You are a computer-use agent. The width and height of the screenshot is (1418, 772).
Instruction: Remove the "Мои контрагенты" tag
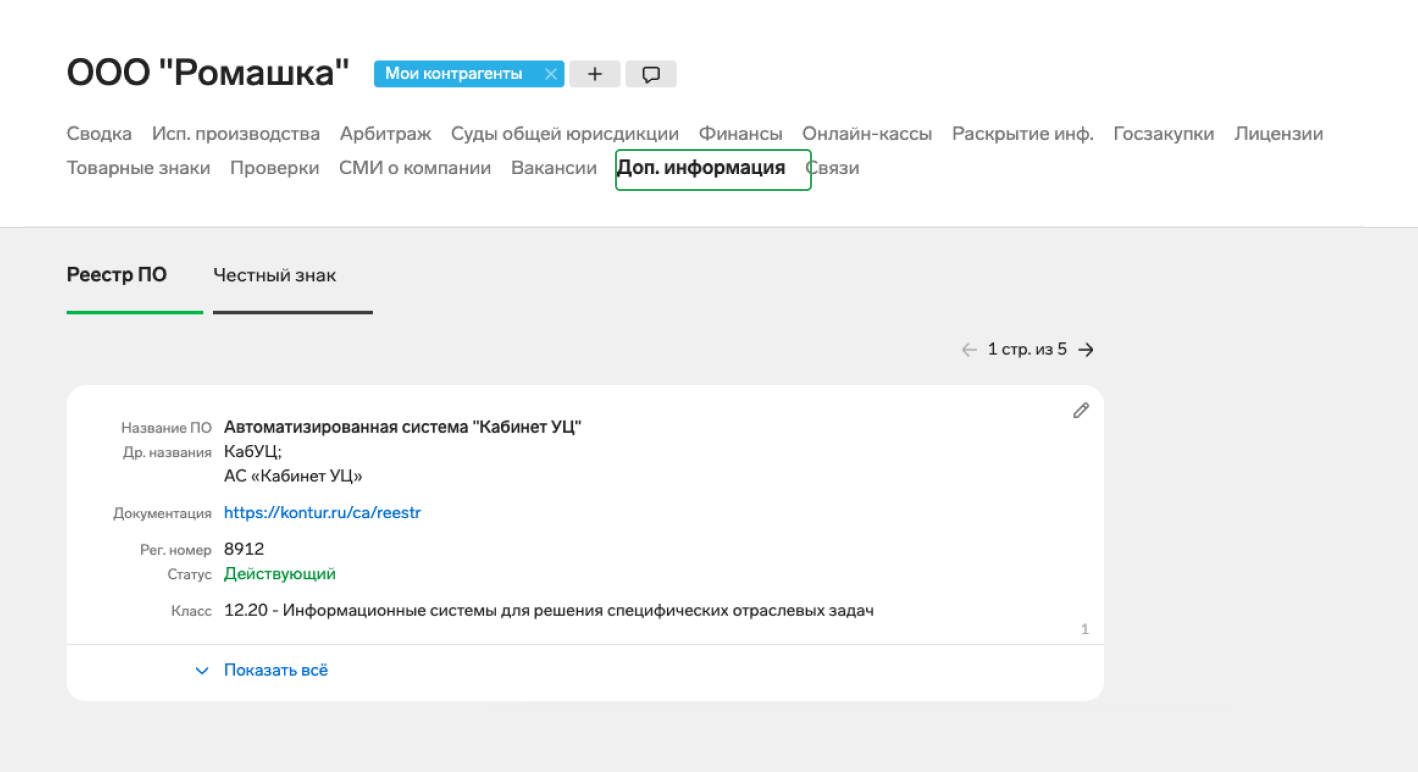pos(550,73)
